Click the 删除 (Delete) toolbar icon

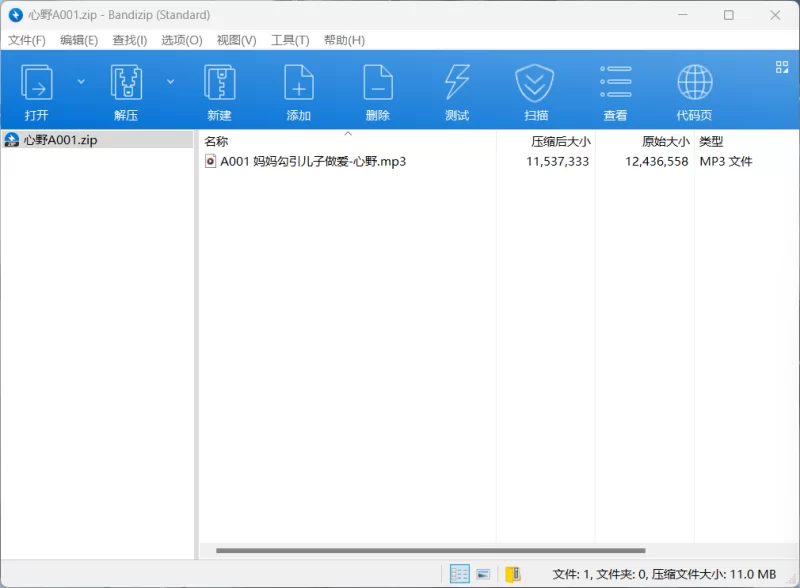click(378, 82)
